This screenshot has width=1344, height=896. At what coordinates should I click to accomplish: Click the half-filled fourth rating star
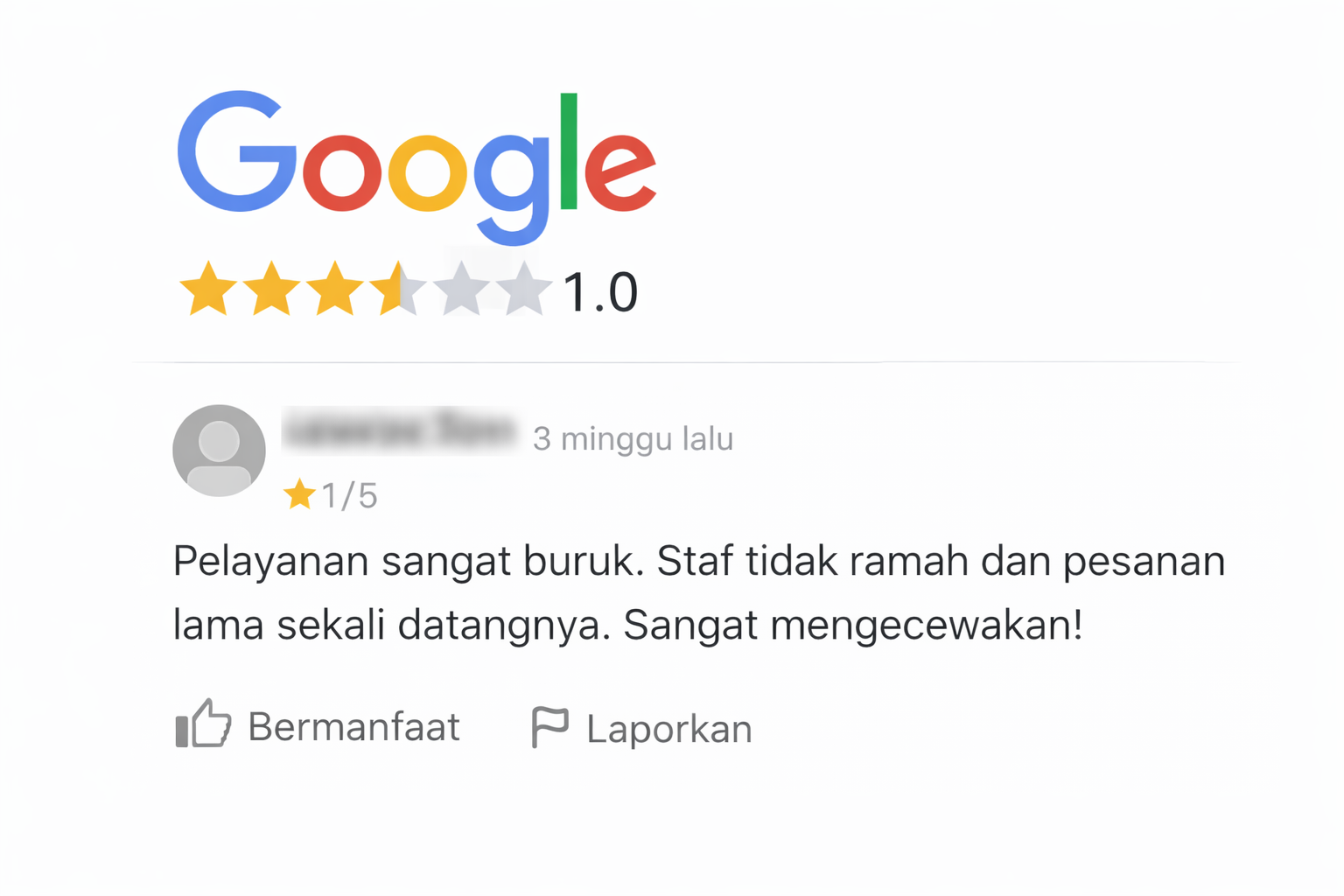[397, 289]
